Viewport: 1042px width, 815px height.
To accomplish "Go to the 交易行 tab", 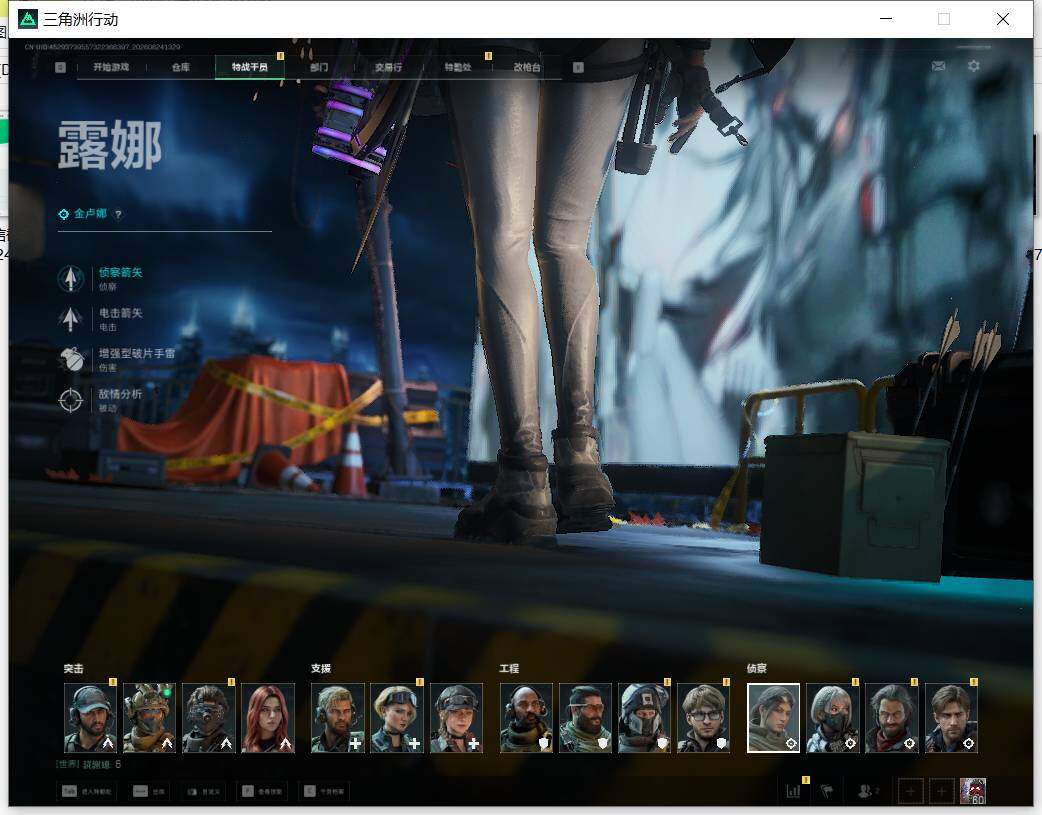I will pos(388,67).
